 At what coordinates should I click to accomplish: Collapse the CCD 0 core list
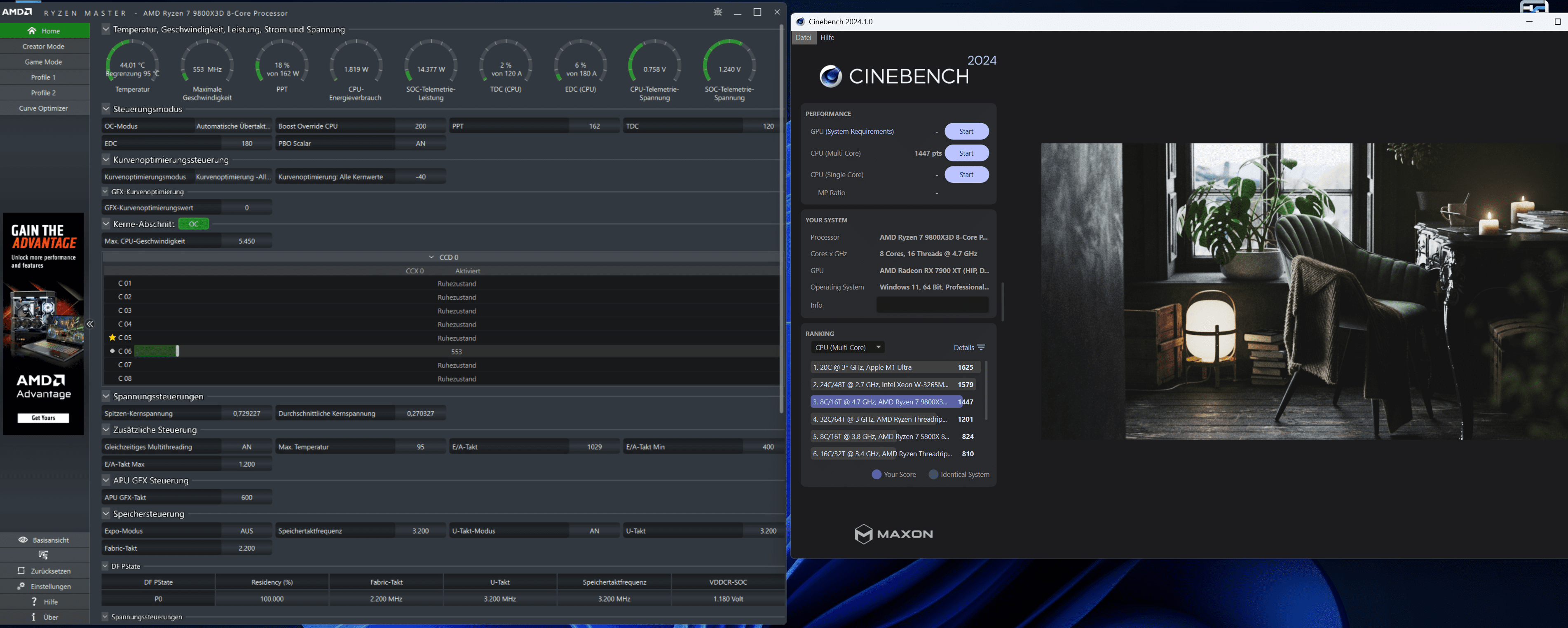[431, 257]
